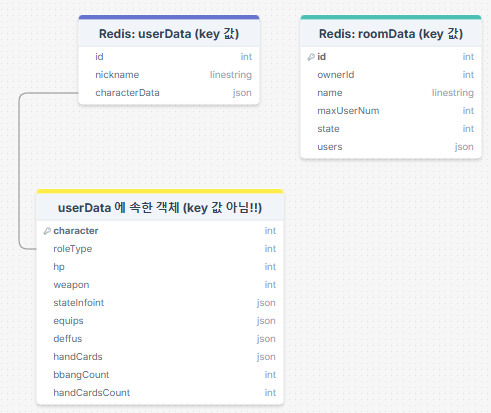The width and height of the screenshot is (491, 413).
Task: Click the int type of roleType
Action: click(x=270, y=249)
